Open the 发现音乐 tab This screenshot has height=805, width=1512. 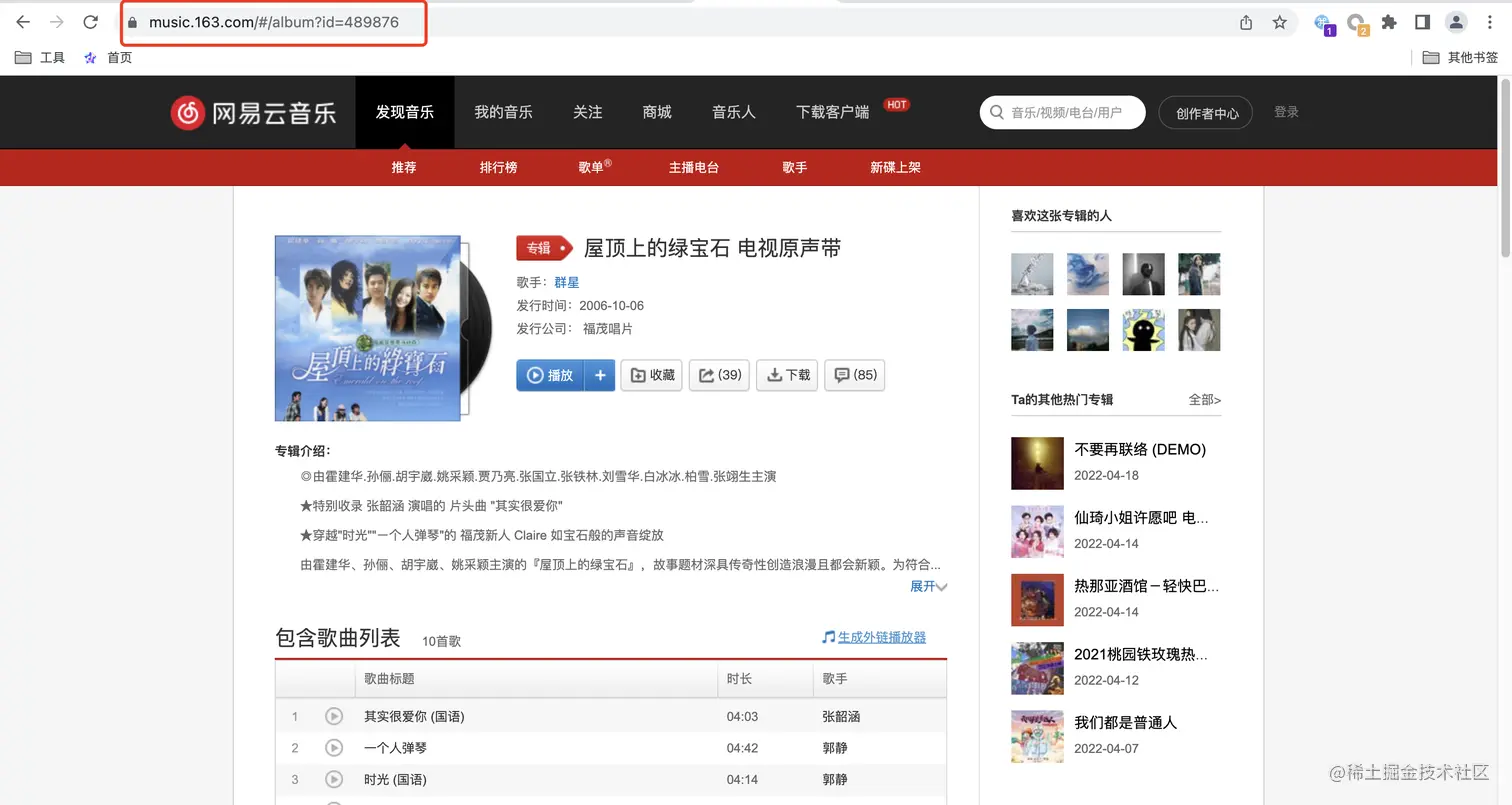405,112
